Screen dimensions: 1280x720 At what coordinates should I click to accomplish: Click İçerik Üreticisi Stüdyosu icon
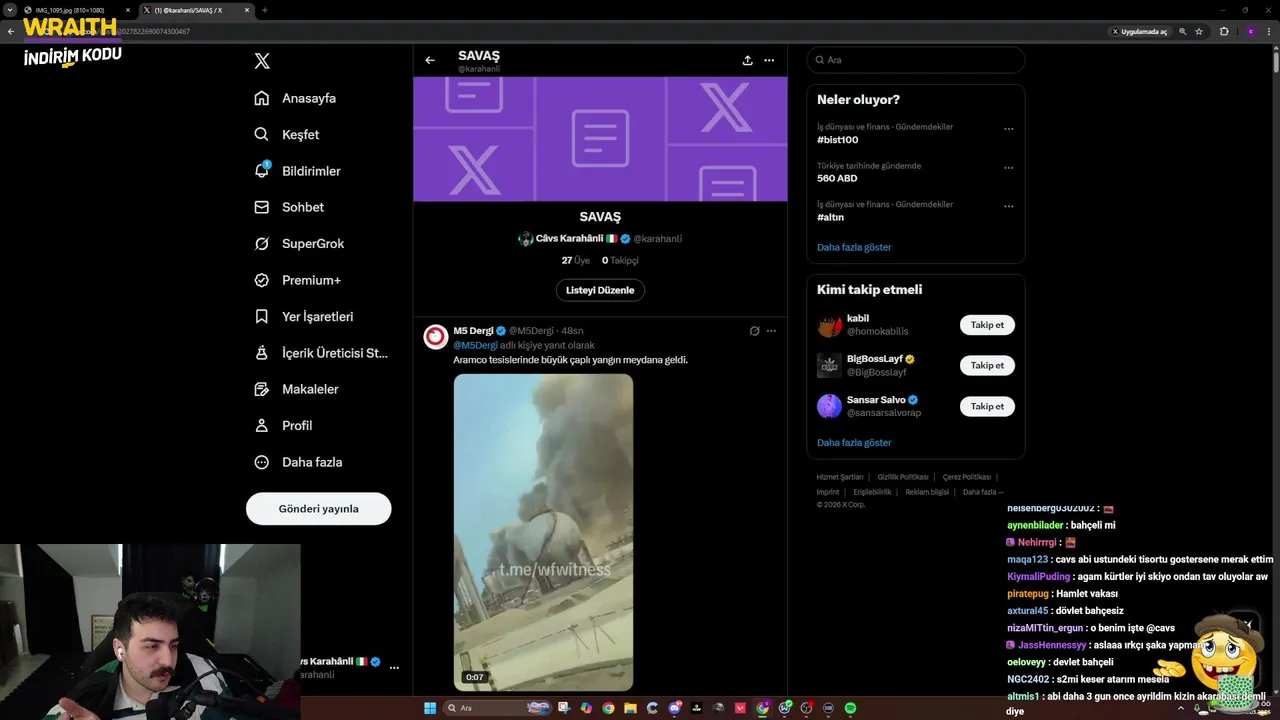coord(262,353)
